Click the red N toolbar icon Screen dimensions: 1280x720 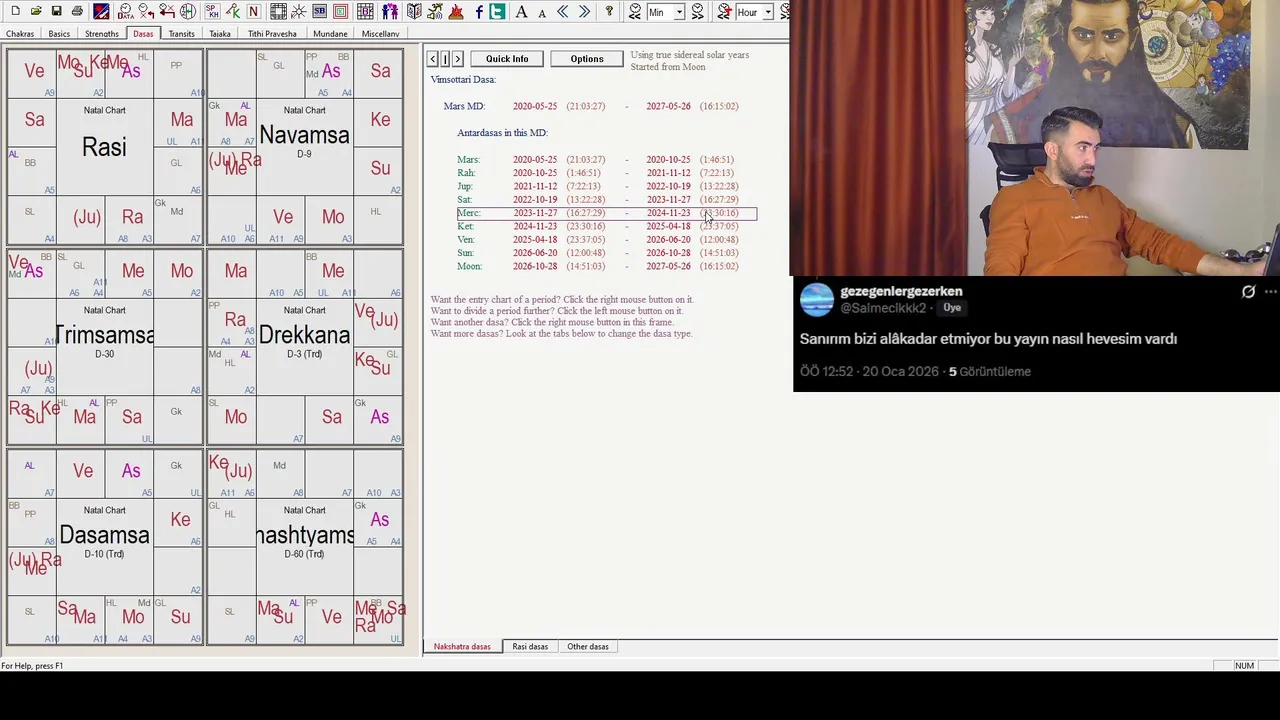[254, 11]
